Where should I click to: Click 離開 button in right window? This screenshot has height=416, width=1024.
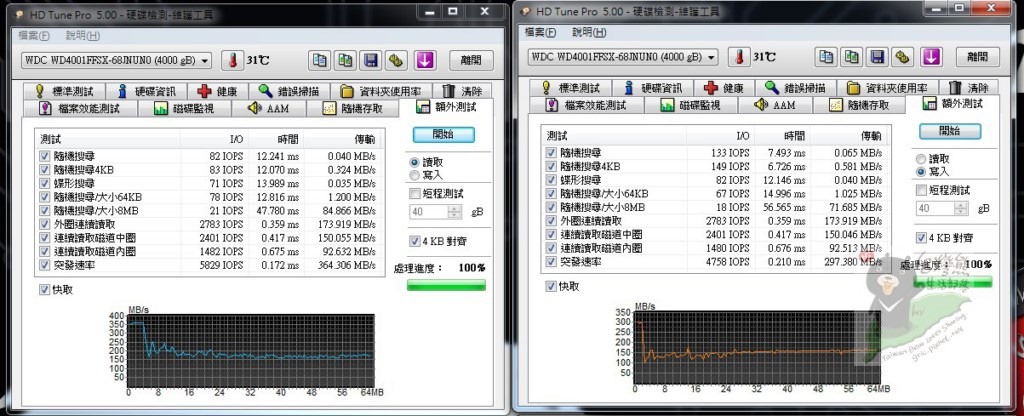tap(978, 57)
